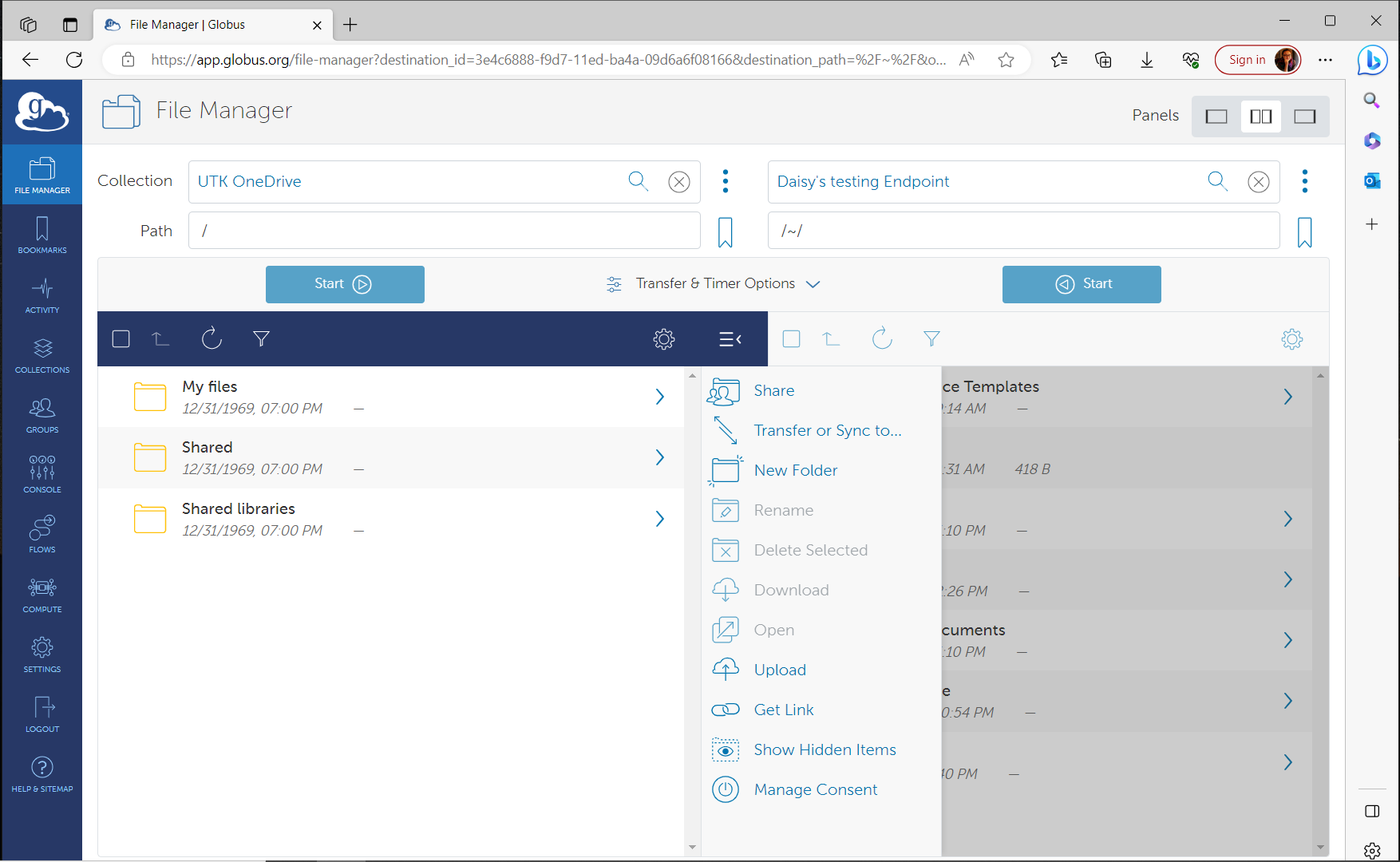Image resolution: width=1400 pixels, height=862 pixels.
Task: Clear the Daisy's testing Endpoint collection
Action: pos(1258,182)
